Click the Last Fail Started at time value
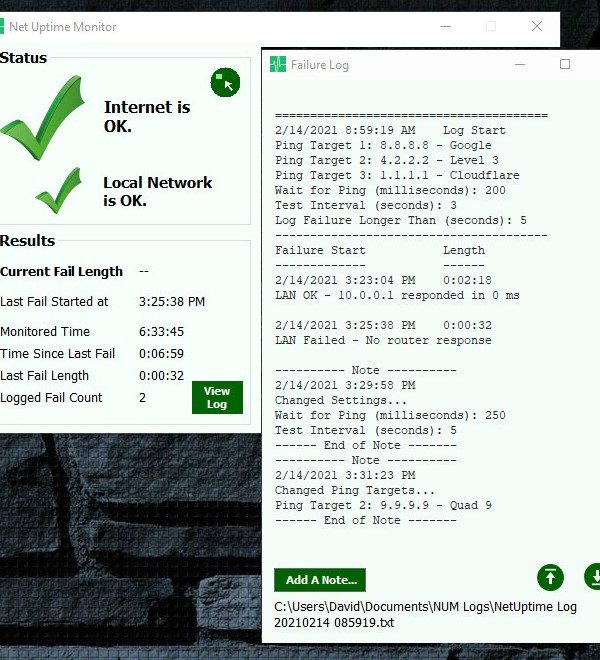The width and height of the screenshot is (600, 660). (x=172, y=301)
